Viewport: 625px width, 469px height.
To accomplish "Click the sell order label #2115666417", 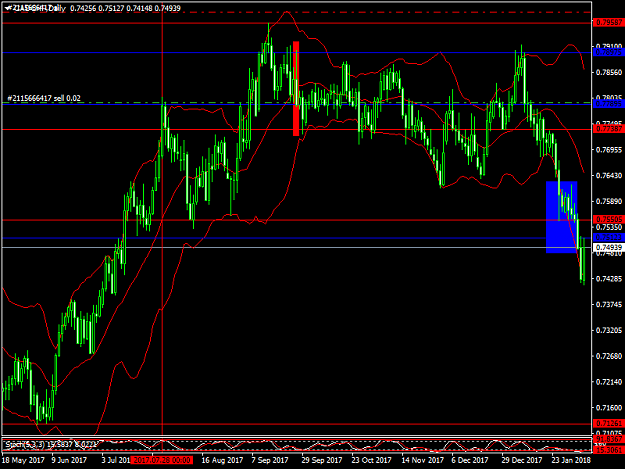I will tap(44, 98).
